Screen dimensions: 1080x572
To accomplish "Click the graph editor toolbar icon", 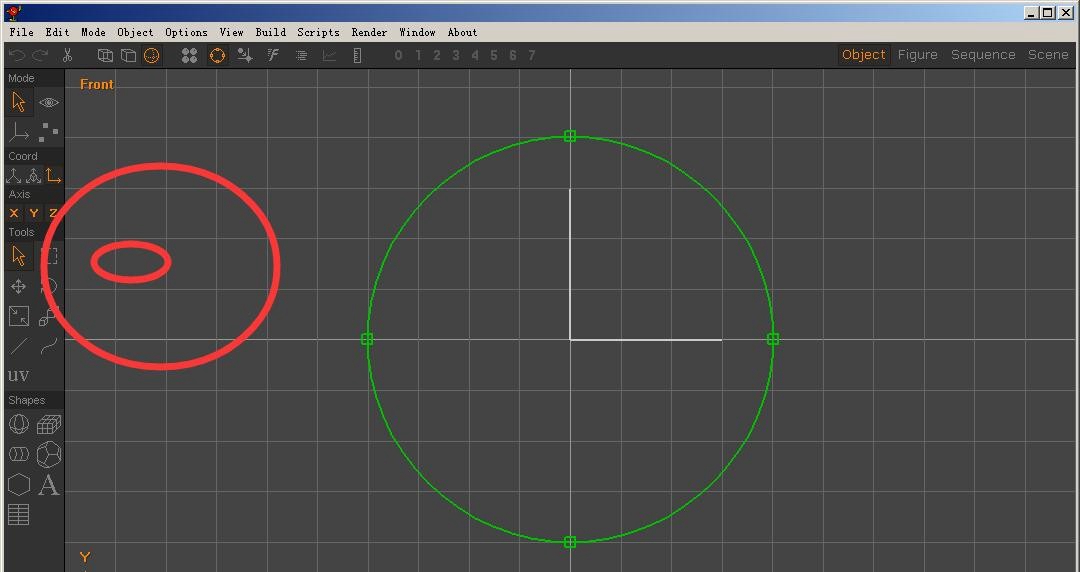I will pyautogui.click(x=329, y=55).
